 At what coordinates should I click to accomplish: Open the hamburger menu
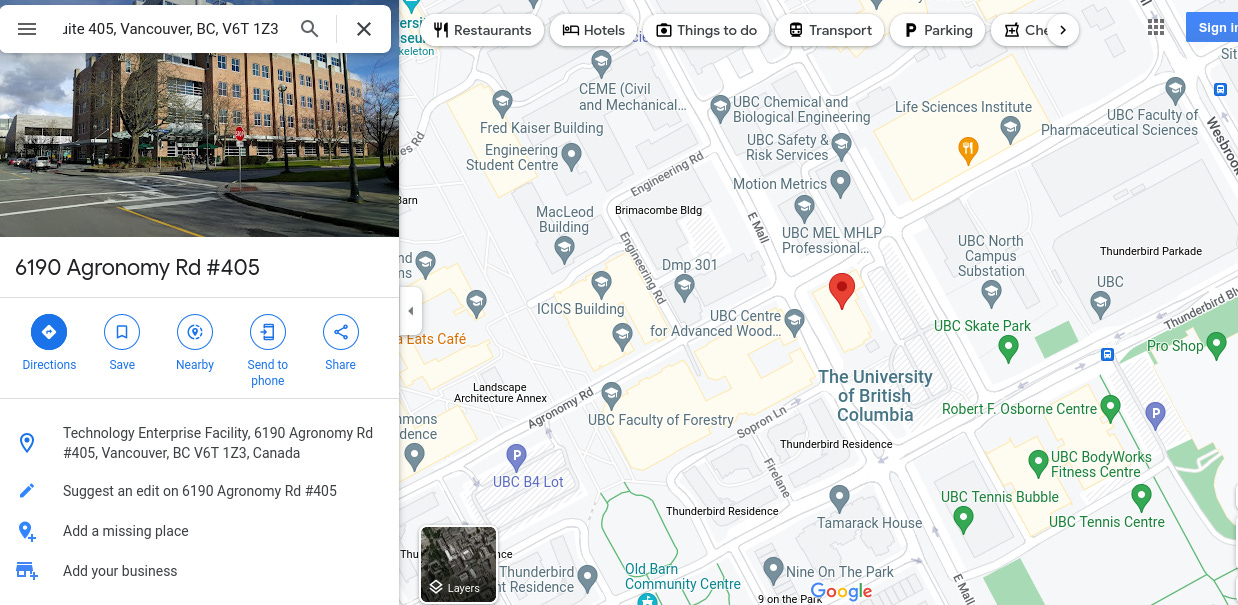click(27, 29)
